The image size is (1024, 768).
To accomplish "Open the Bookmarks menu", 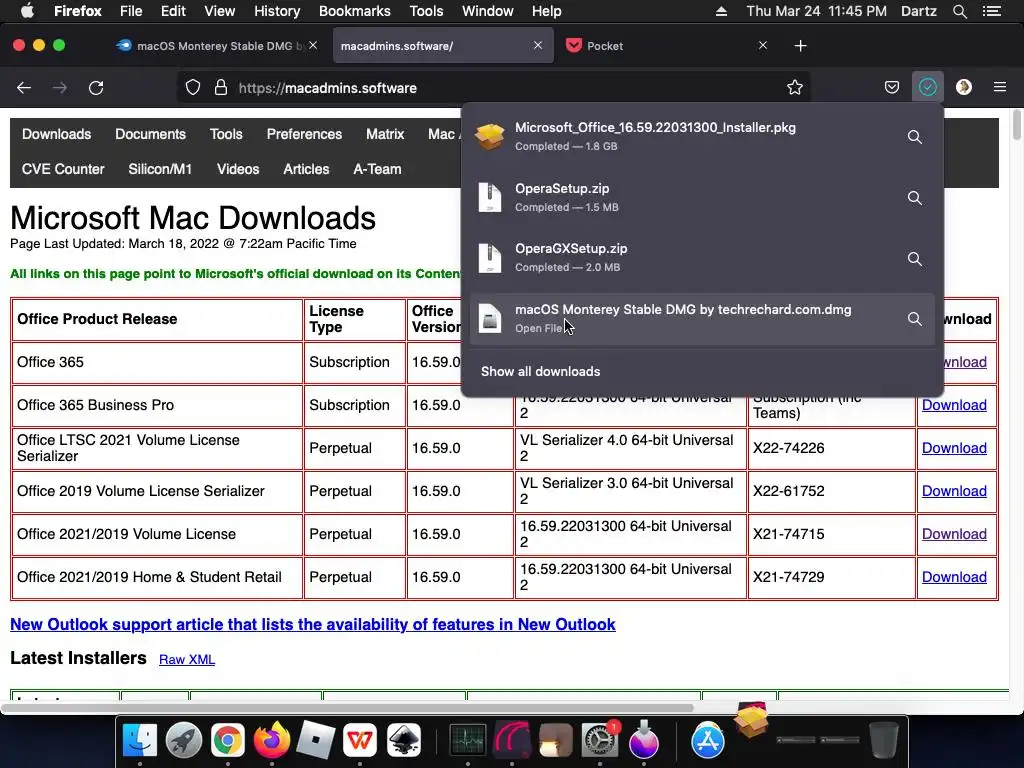I will 355,11.
